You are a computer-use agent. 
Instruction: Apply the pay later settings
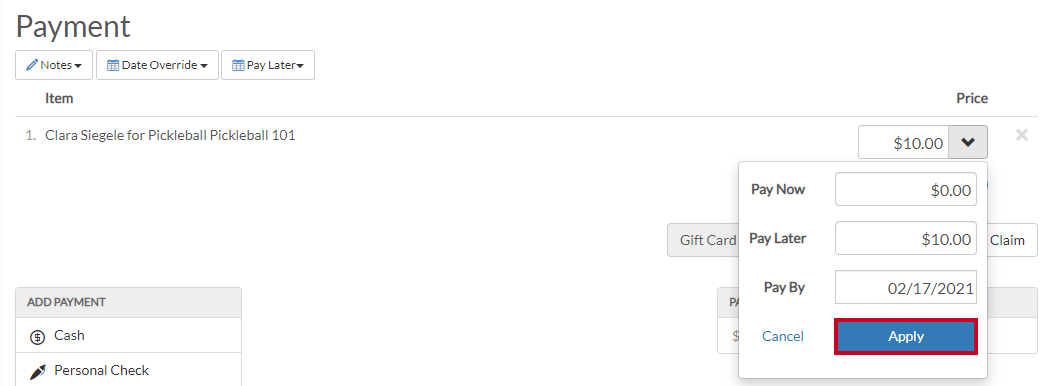(906, 337)
